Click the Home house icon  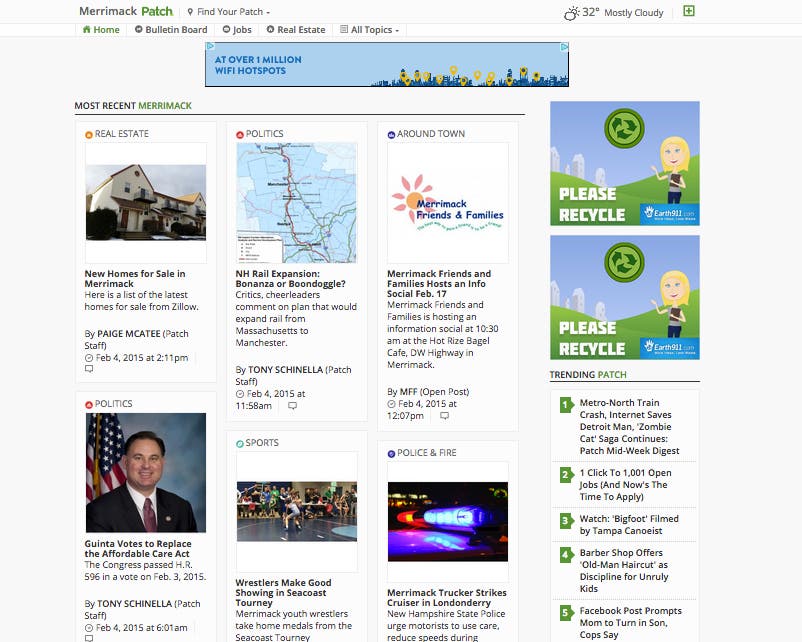click(86, 29)
